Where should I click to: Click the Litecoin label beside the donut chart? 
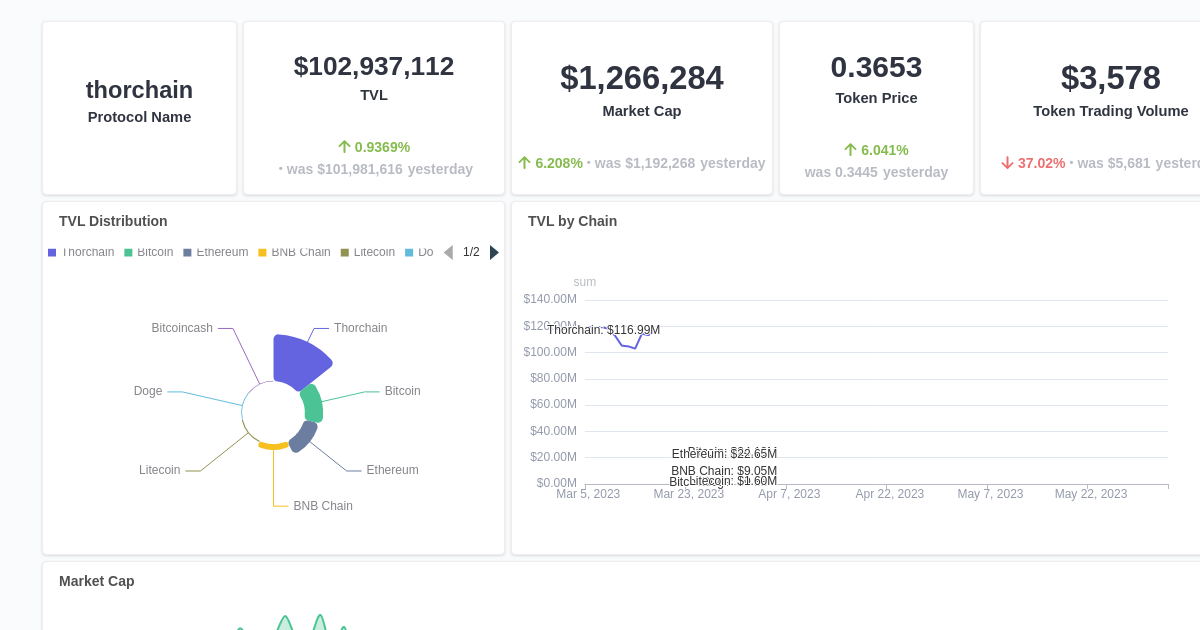pos(160,470)
